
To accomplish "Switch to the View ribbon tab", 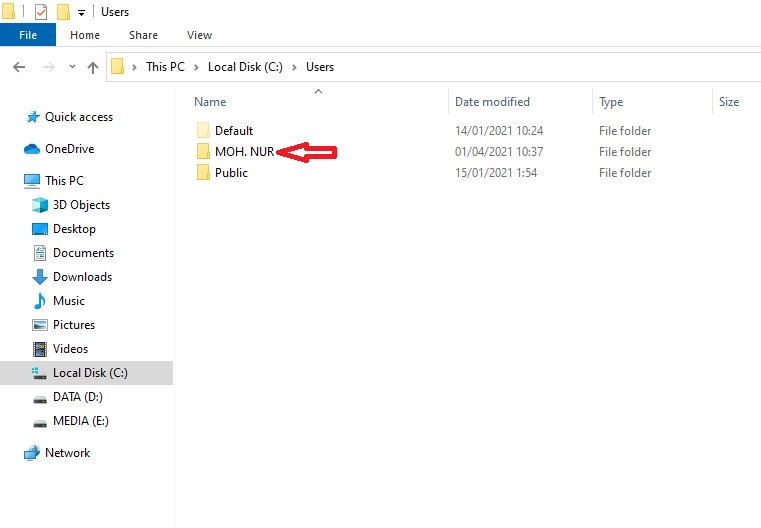I will (x=199, y=35).
